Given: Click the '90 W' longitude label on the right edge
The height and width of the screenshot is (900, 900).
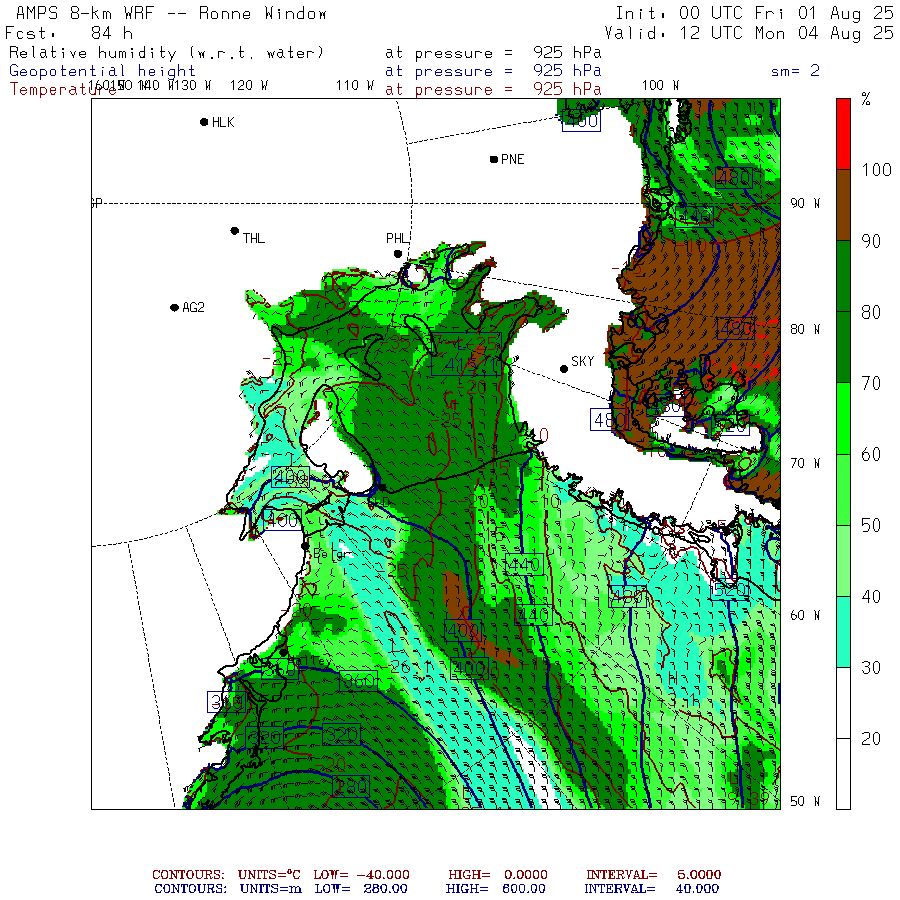Looking at the screenshot, I should point(805,203).
